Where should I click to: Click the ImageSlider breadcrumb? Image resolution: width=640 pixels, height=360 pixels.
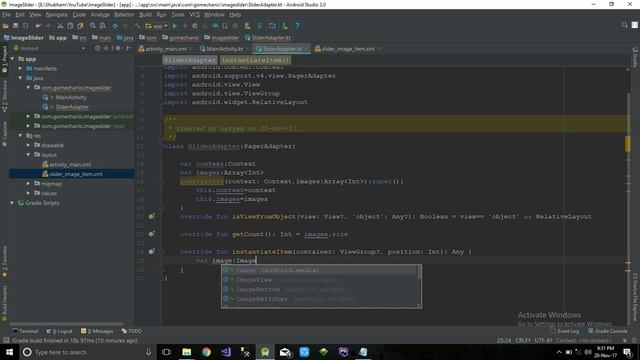point(24,38)
